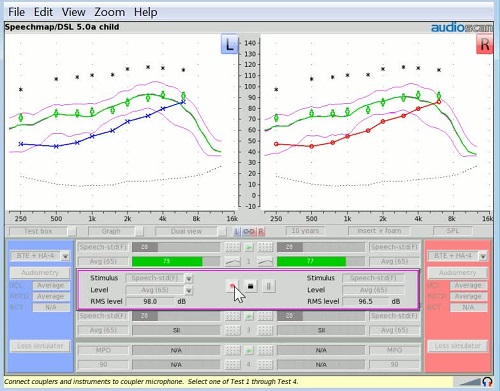The width and height of the screenshot is (500, 391).
Task: Click the blue L ear badge on left graph
Action: [x=229, y=44]
